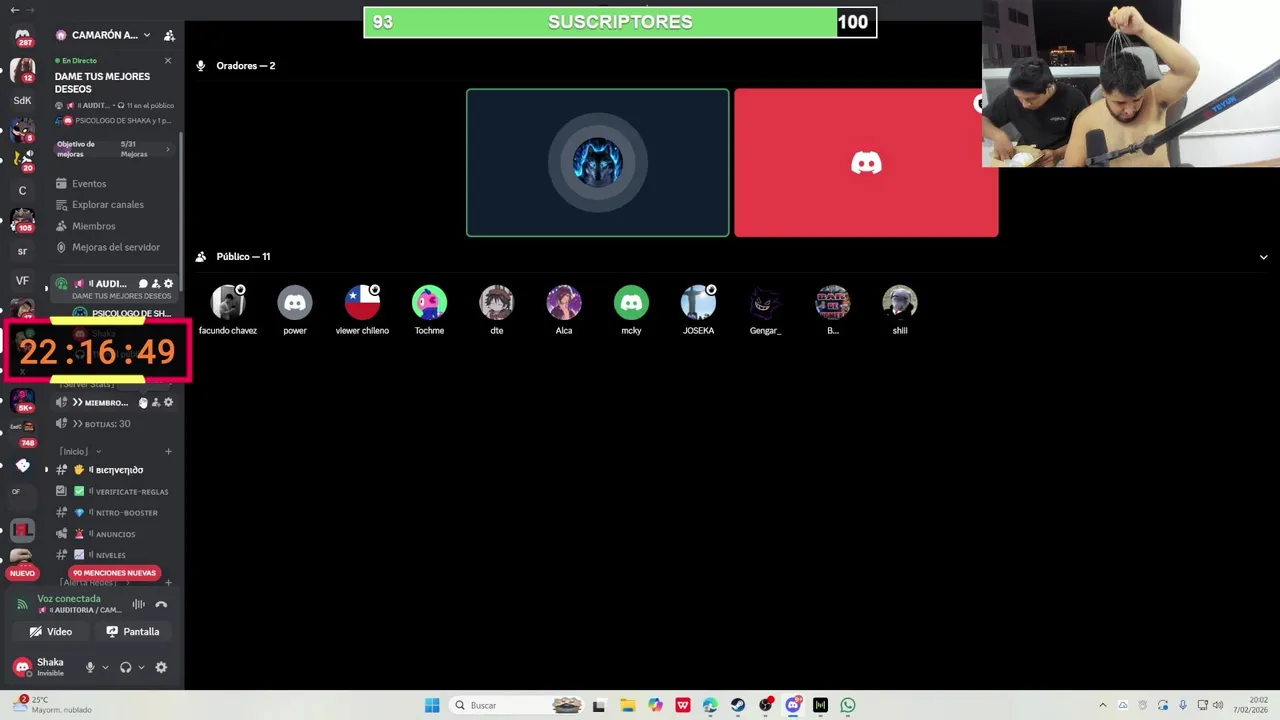The width and height of the screenshot is (1280, 720).
Task: Open JOSEKA audience avatar
Action: point(698,302)
